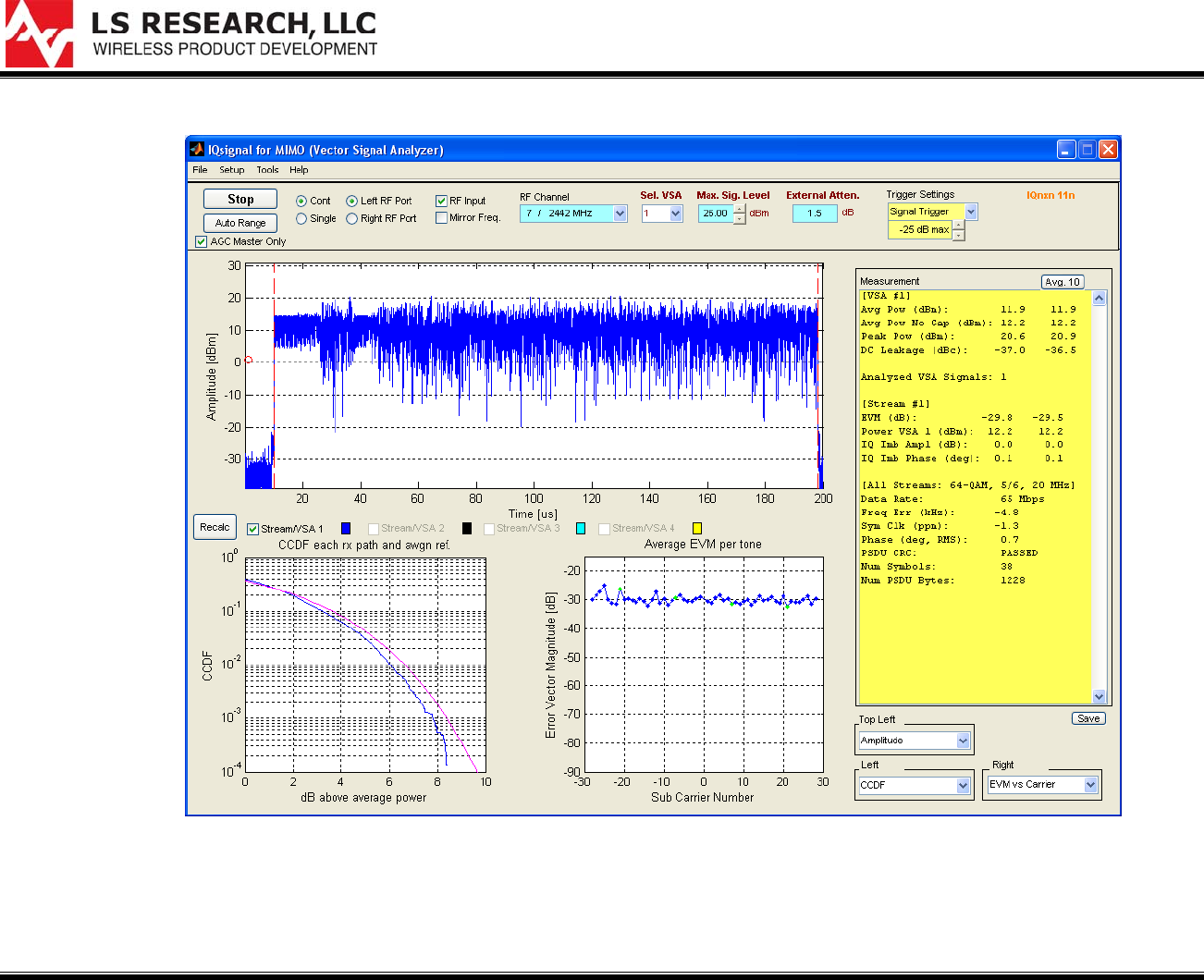Increase Max. Sig. Level with up arrow
Screen dimensions: 1204x980
740,208
